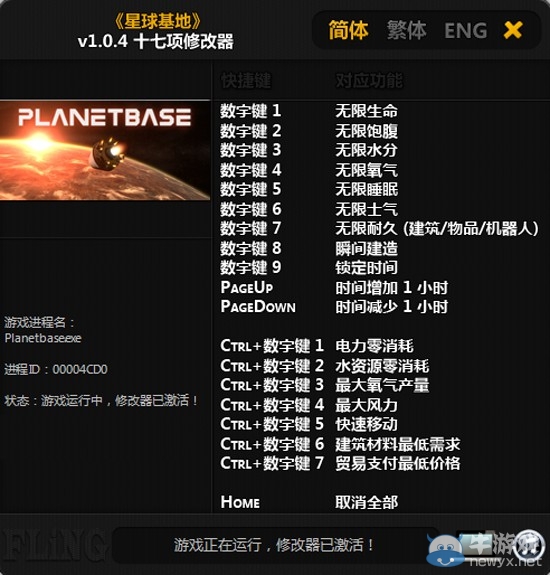The width and height of the screenshot is (550, 575).
Task: Select the 最大风力 function text
Action: click(x=366, y=405)
